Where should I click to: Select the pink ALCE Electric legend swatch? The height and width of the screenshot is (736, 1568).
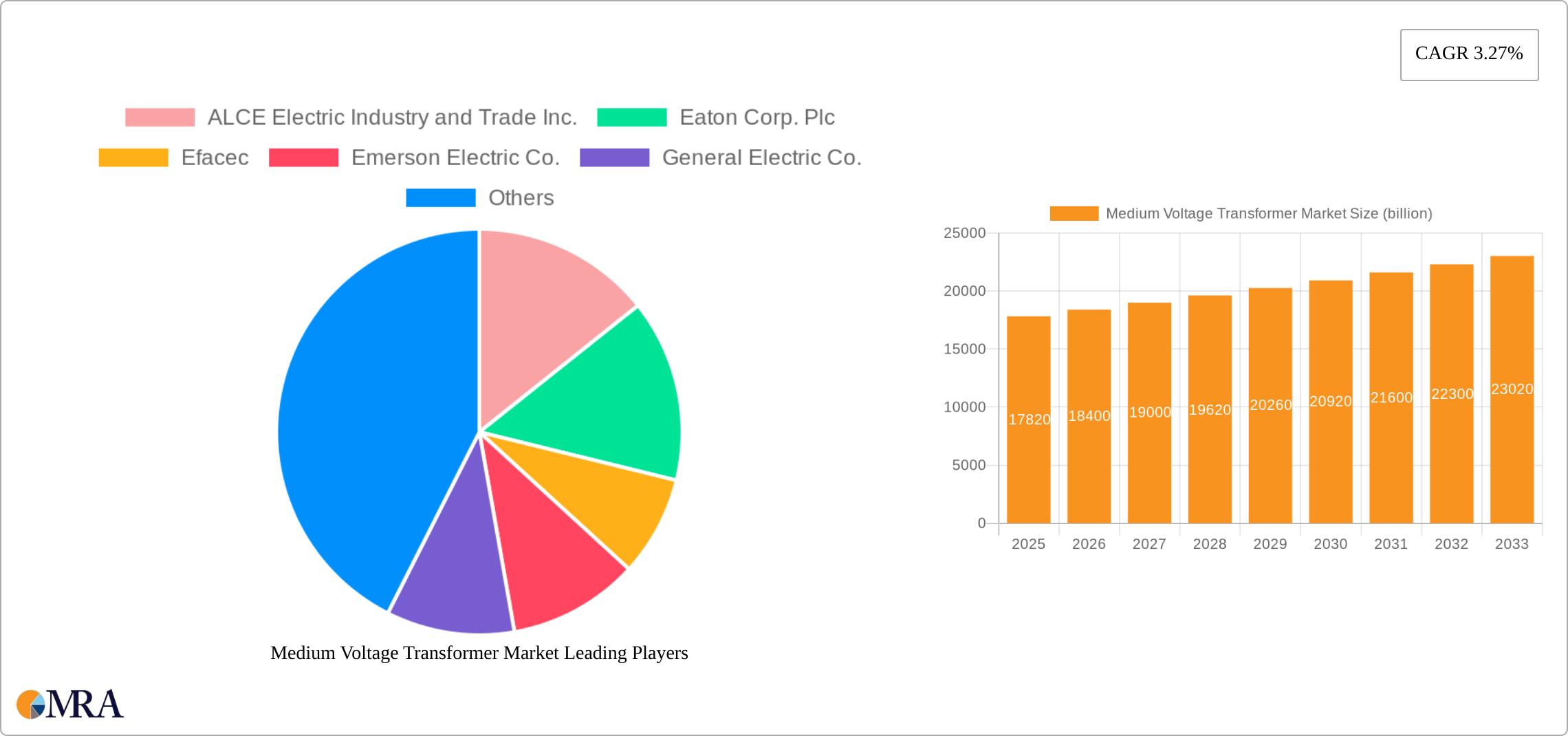[160, 117]
